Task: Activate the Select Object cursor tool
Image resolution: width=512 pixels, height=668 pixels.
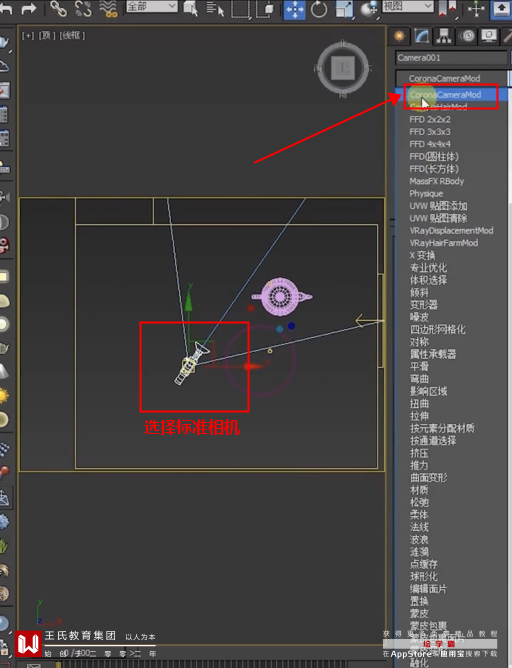Action: [x=191, y=9]
